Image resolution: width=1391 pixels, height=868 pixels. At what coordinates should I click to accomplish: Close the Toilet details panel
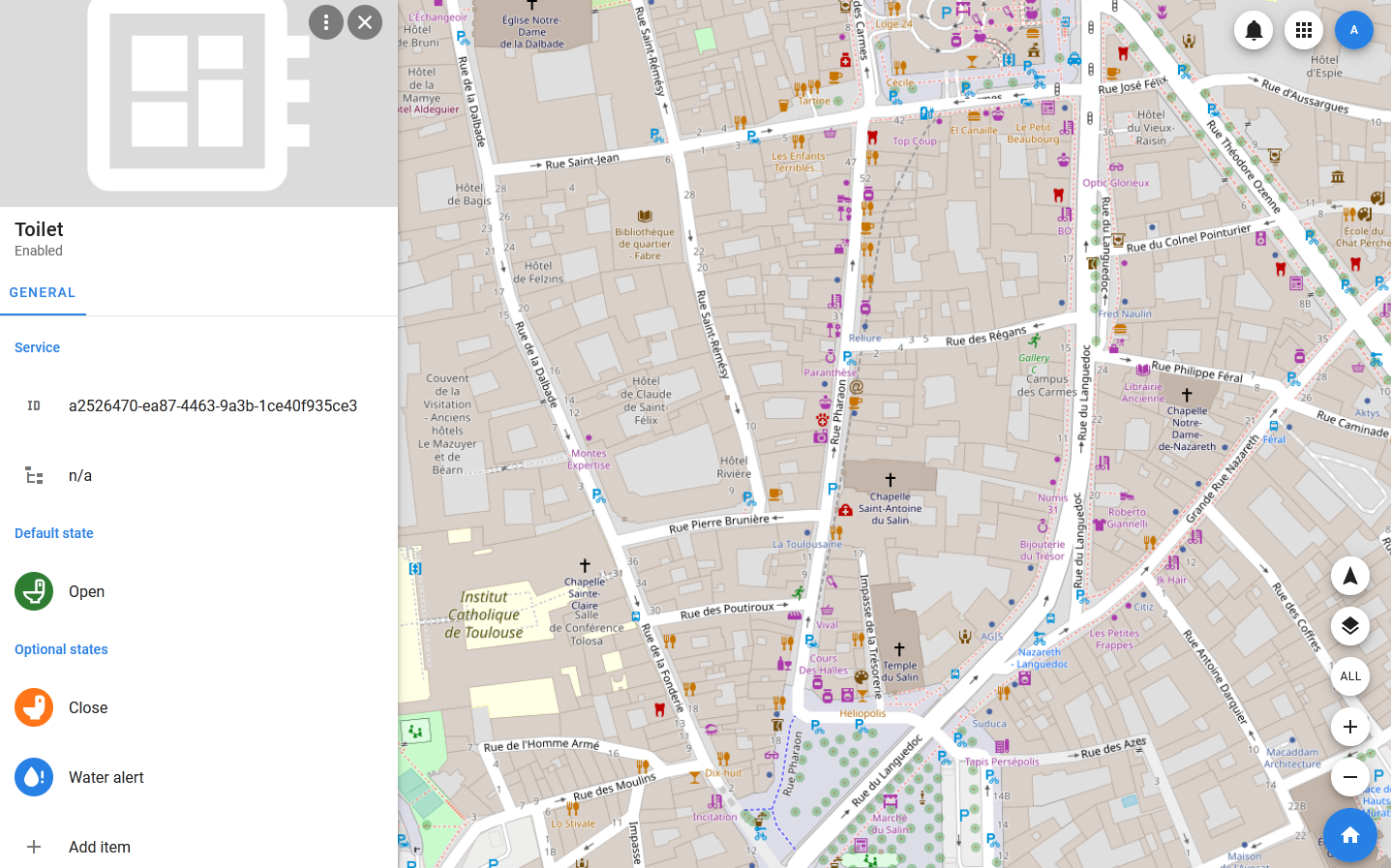365,22
